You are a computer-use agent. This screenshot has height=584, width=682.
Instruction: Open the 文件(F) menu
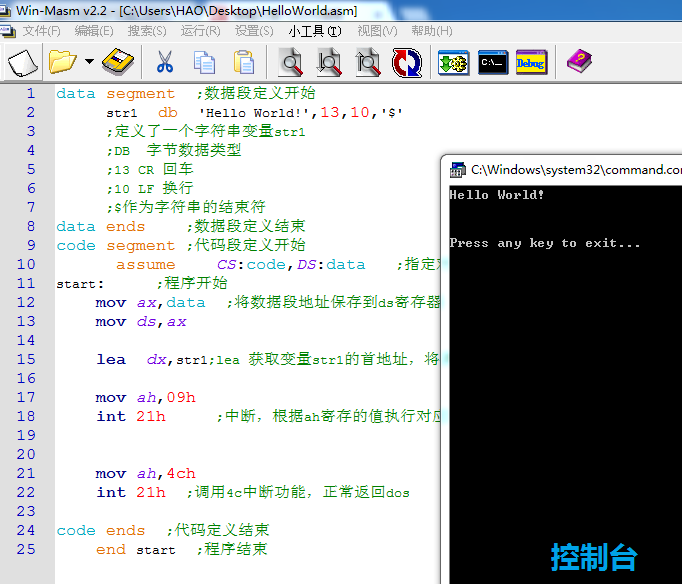point(41,31)
